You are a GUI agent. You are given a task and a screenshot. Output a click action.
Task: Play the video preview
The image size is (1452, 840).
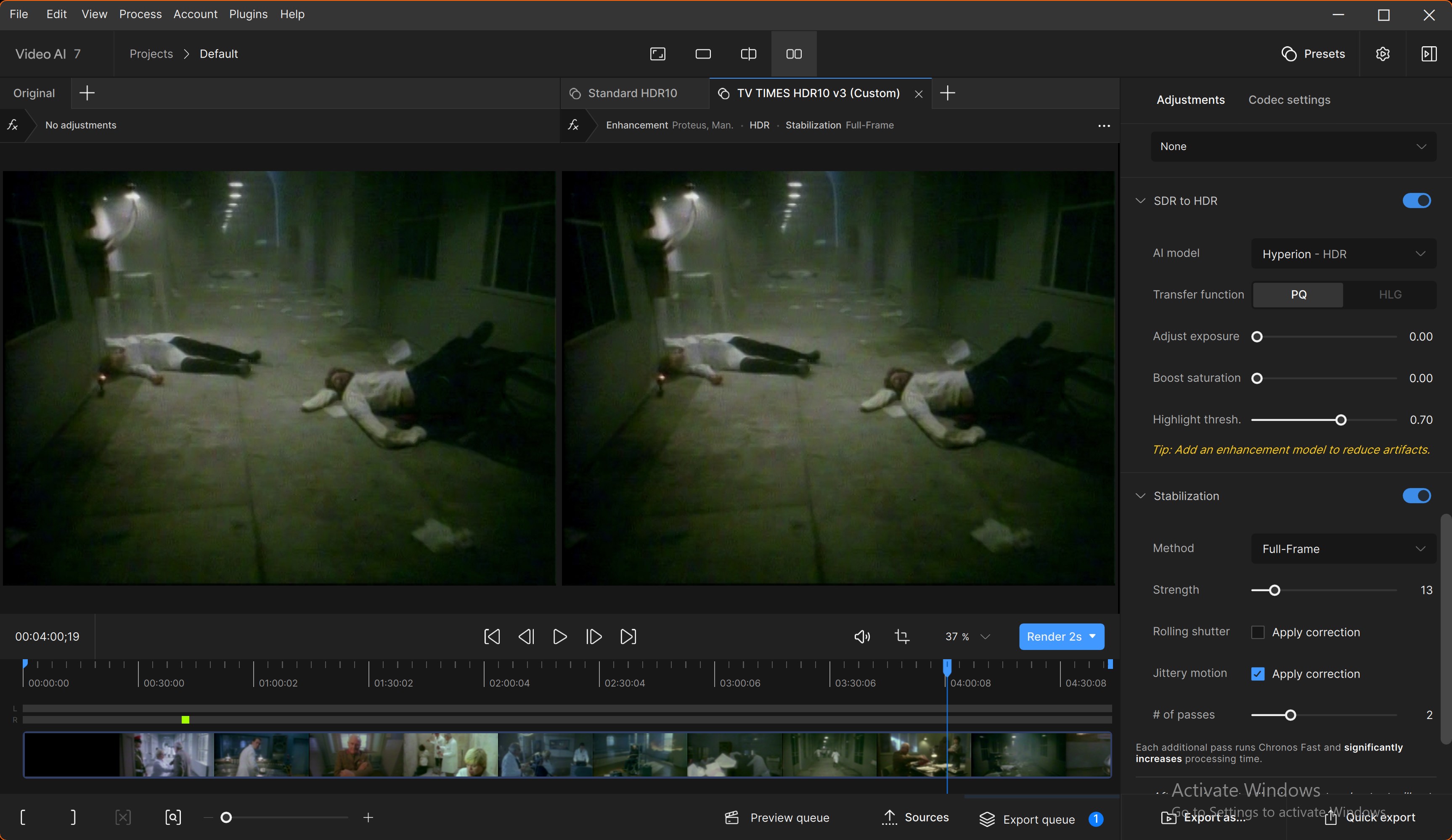click(559, 636)
